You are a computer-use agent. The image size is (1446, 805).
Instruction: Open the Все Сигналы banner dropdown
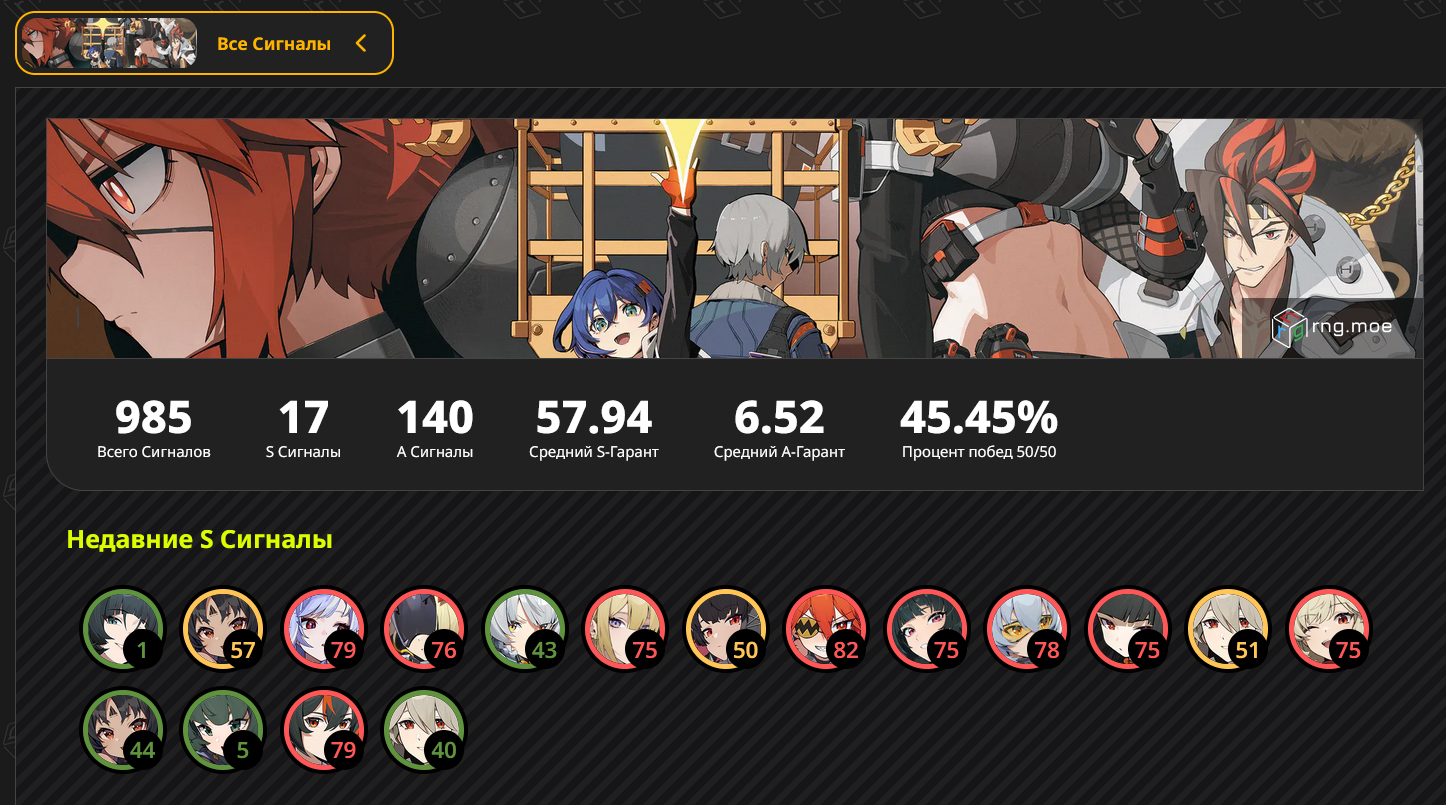pos(204,43)
